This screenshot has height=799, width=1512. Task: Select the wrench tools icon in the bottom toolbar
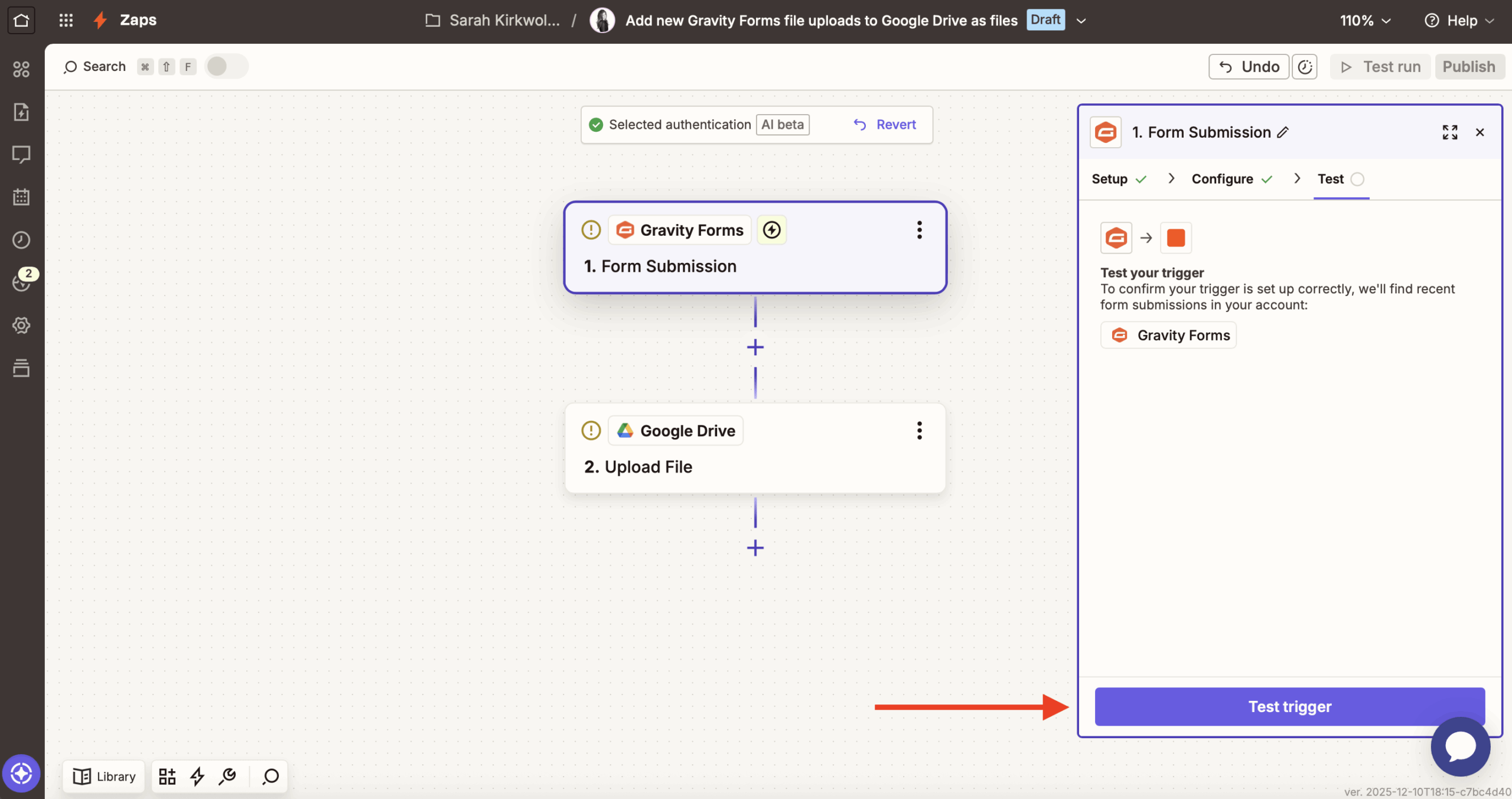pyautogui.click(x=228, y=776)
